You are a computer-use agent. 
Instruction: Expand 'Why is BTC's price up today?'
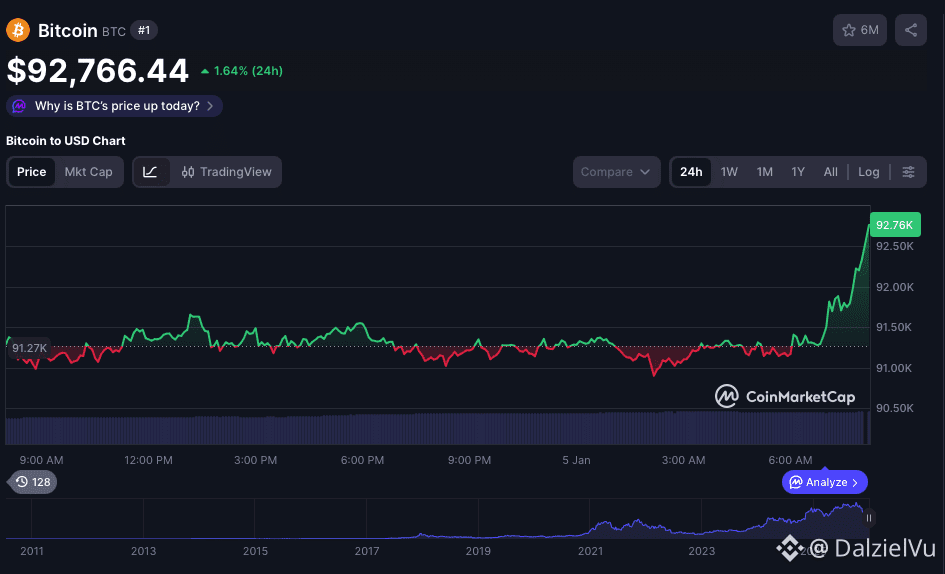pos(115,106)
